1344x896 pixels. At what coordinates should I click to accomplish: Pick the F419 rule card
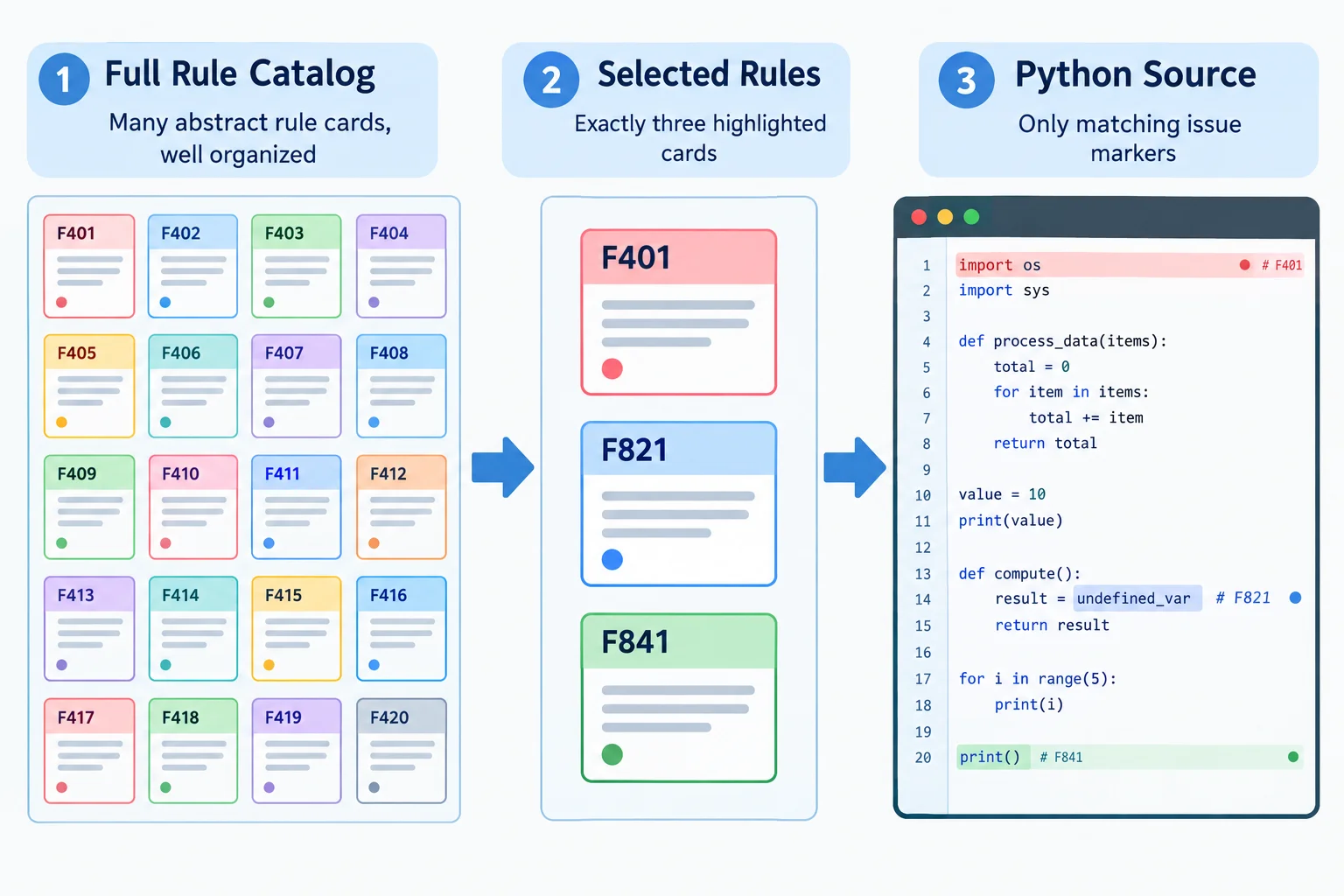297,751
